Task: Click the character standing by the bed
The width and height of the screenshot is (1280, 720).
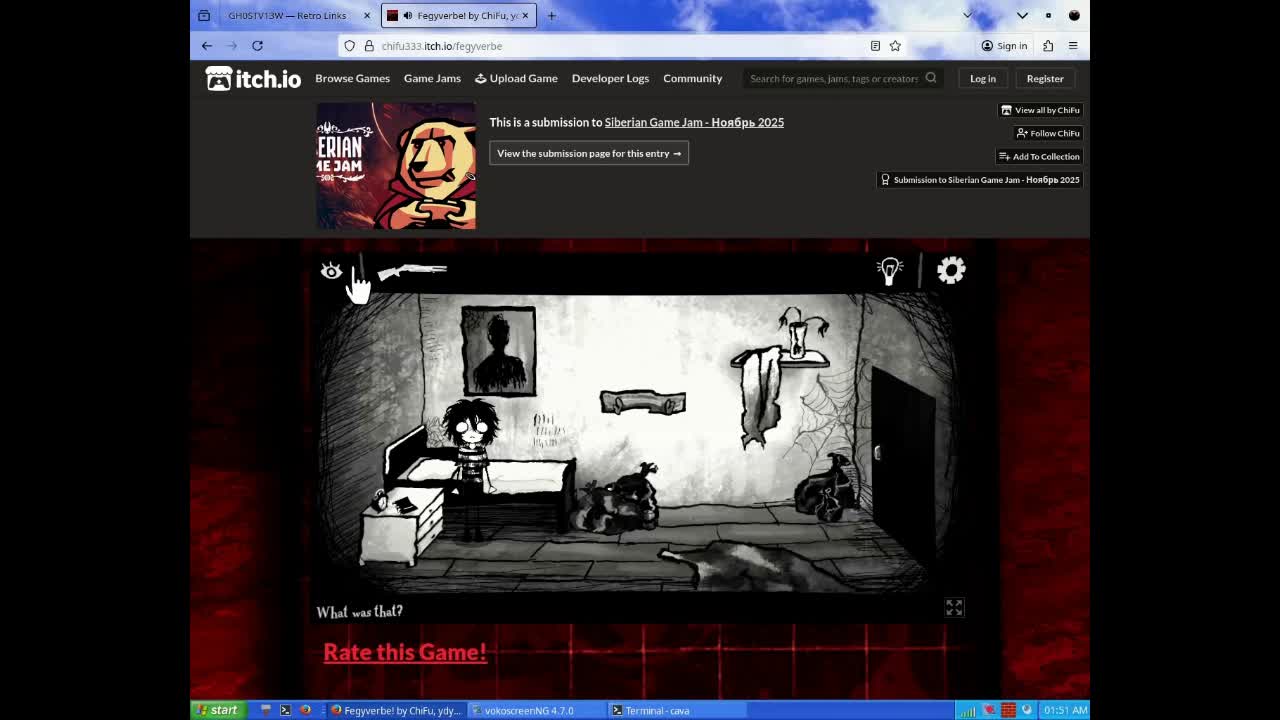Action: (470, 468)
